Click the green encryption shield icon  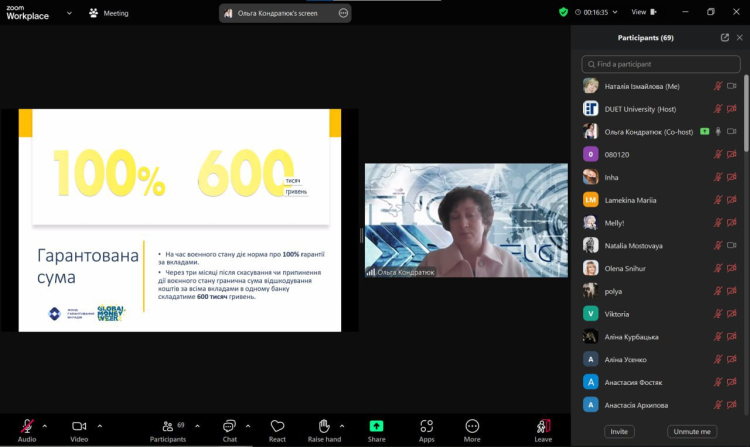(563, 12)
